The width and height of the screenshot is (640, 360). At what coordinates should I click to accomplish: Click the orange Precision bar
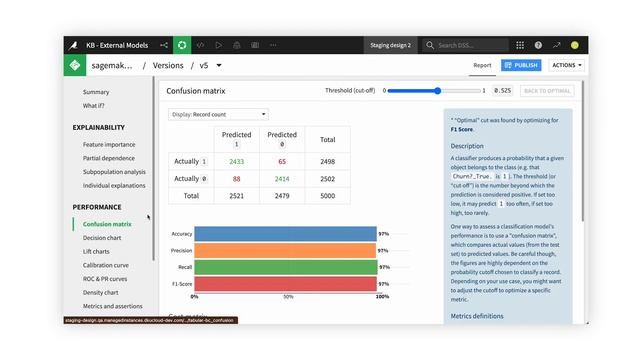[x=285, y=251]
